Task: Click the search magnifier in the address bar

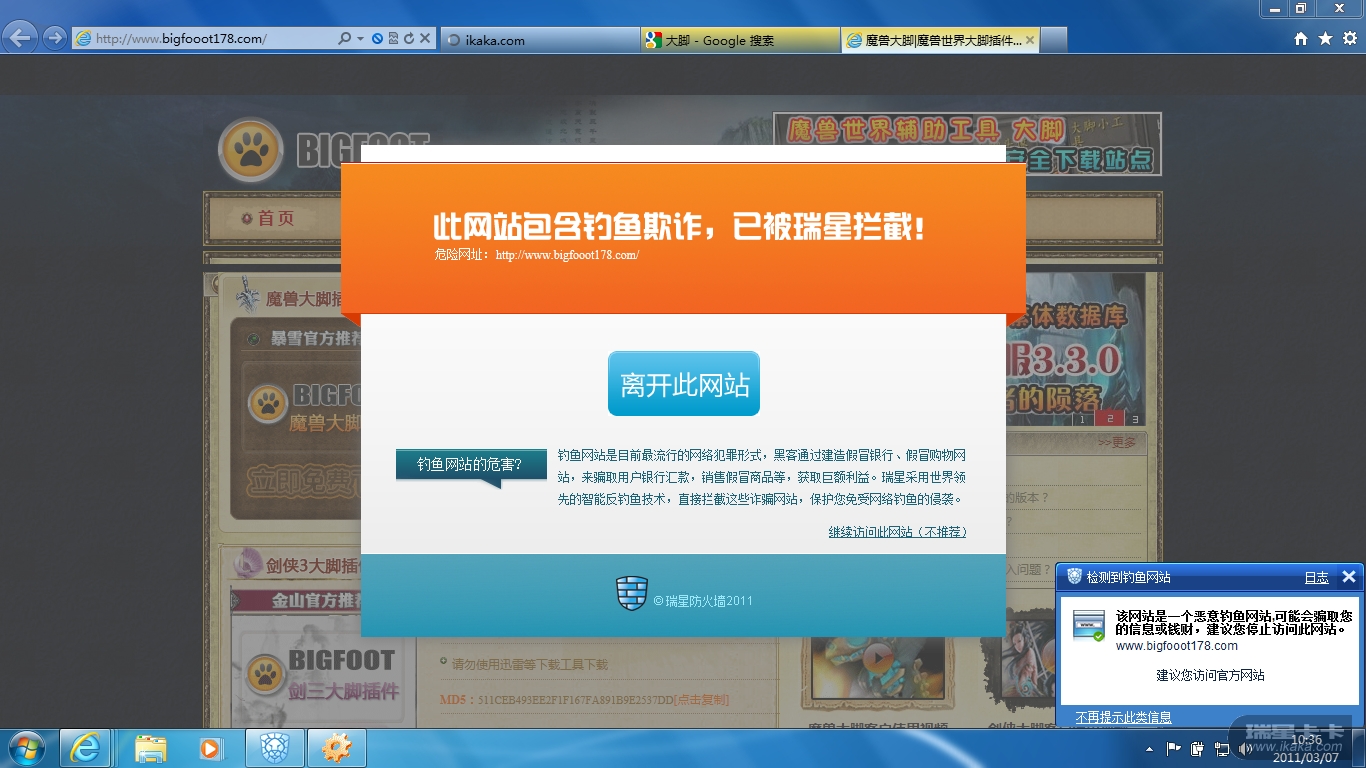Action: [345, 39]
